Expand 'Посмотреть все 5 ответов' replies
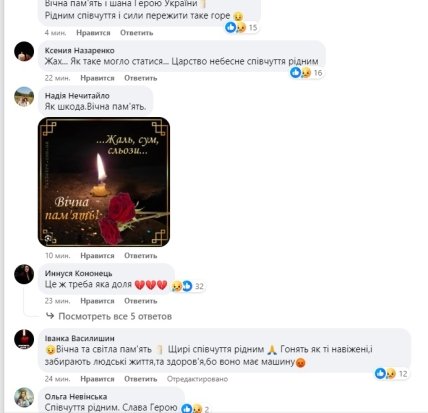Image resolution: width=428 pixels, height=413 pixels. [115, 316]
